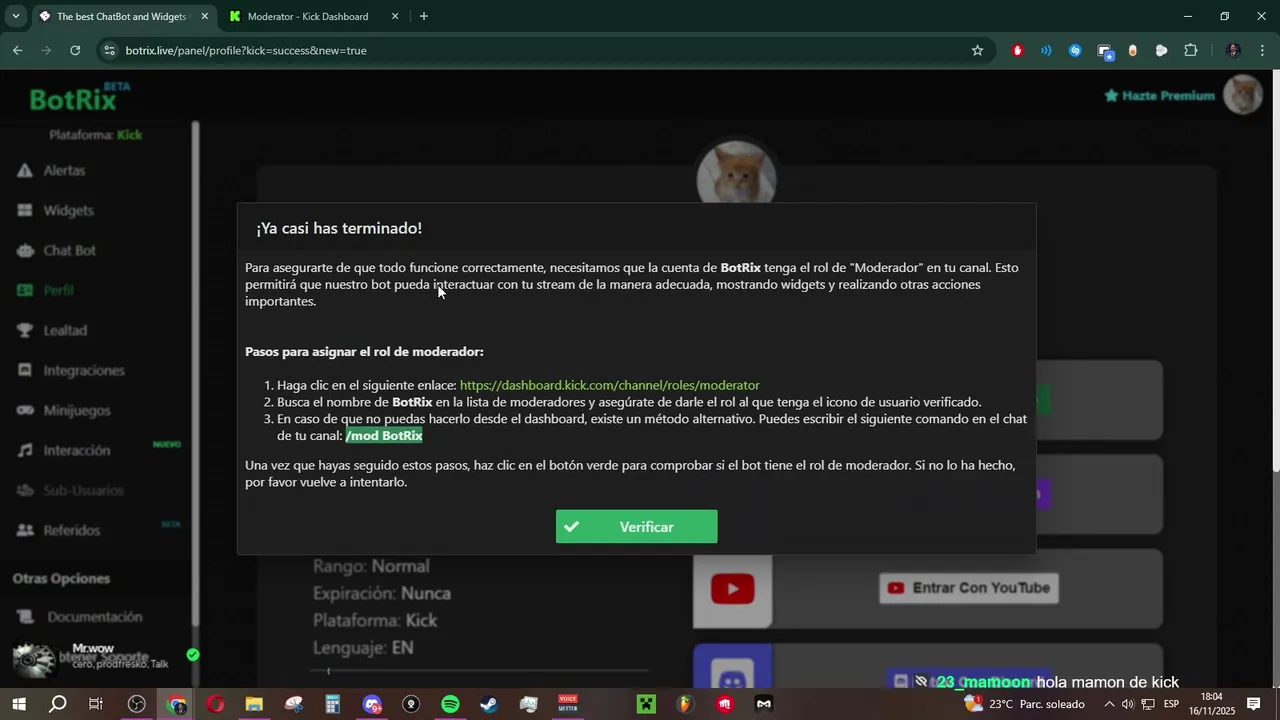Click Hazte Premium link

[x=1159, y=96]
